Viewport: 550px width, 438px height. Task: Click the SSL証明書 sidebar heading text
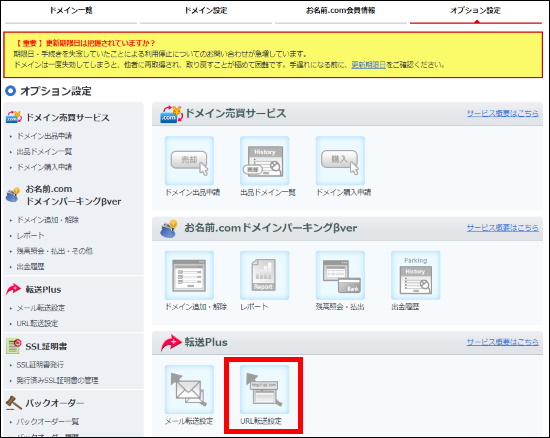tap(46, 346)
